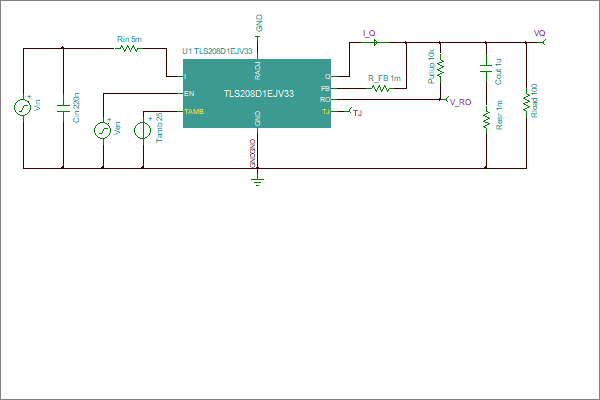Select the Vin voltage source symbol
Screen dimensions: 600x400
pyautogui.click(x=23, y=108)
